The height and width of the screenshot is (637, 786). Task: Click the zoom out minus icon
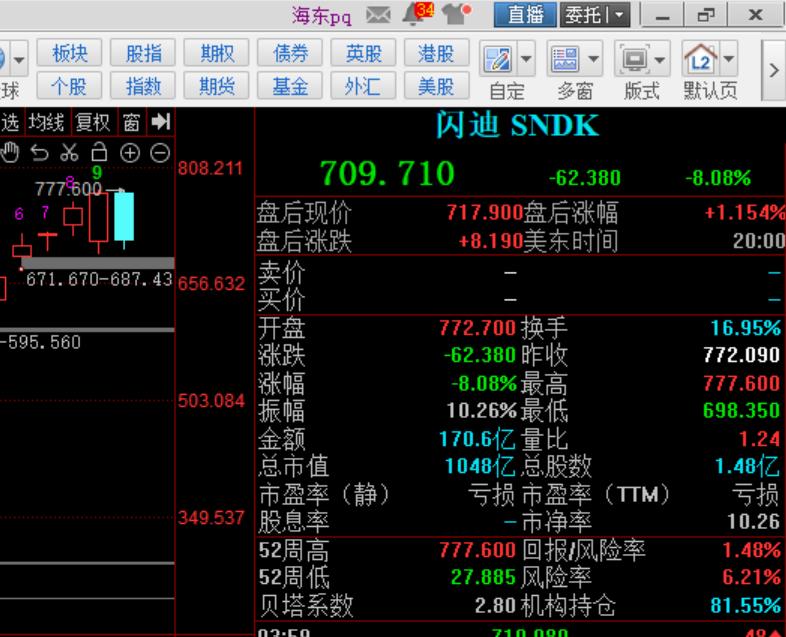pyautogui.click(x=160, y=153)
